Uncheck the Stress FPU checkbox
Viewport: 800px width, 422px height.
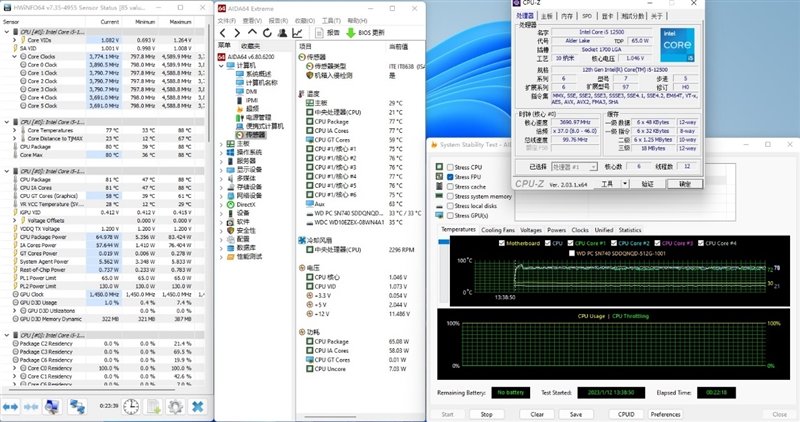point(450,177)
